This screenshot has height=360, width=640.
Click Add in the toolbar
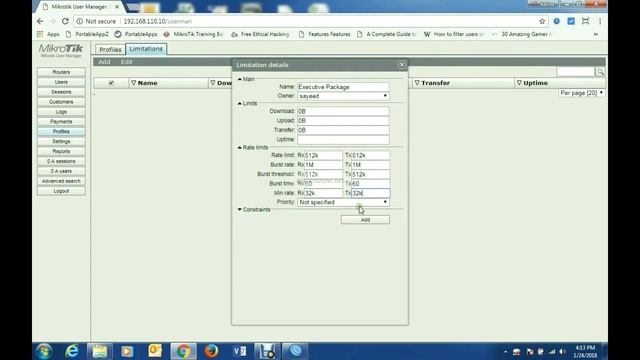point(104,62)
